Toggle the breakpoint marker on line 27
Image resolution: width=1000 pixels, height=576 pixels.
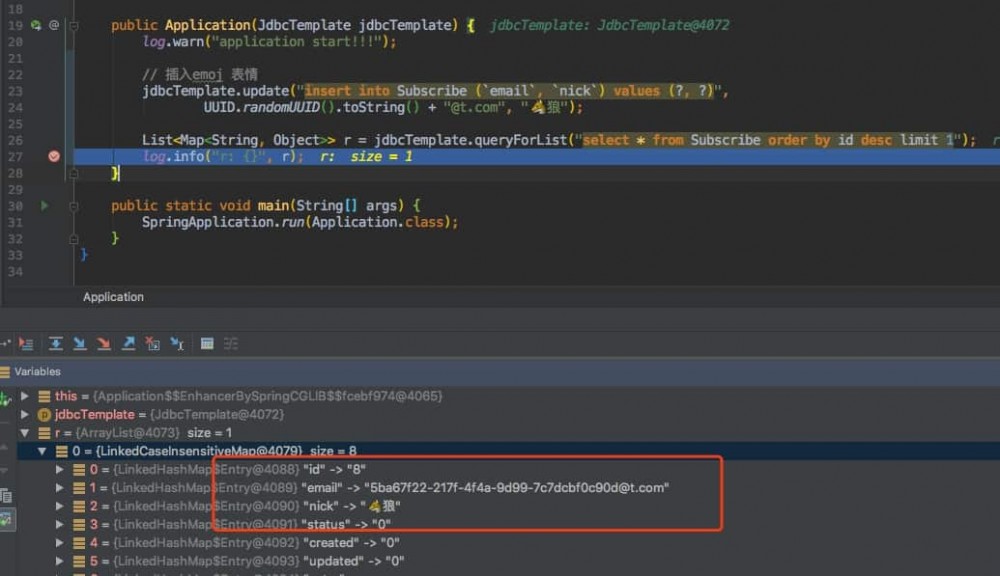click(x=54, y=156)
